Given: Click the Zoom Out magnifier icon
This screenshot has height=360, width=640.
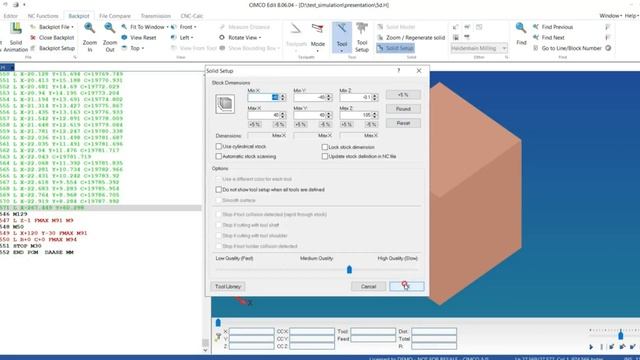Looking at the screenshot, I should coord(109,29).
